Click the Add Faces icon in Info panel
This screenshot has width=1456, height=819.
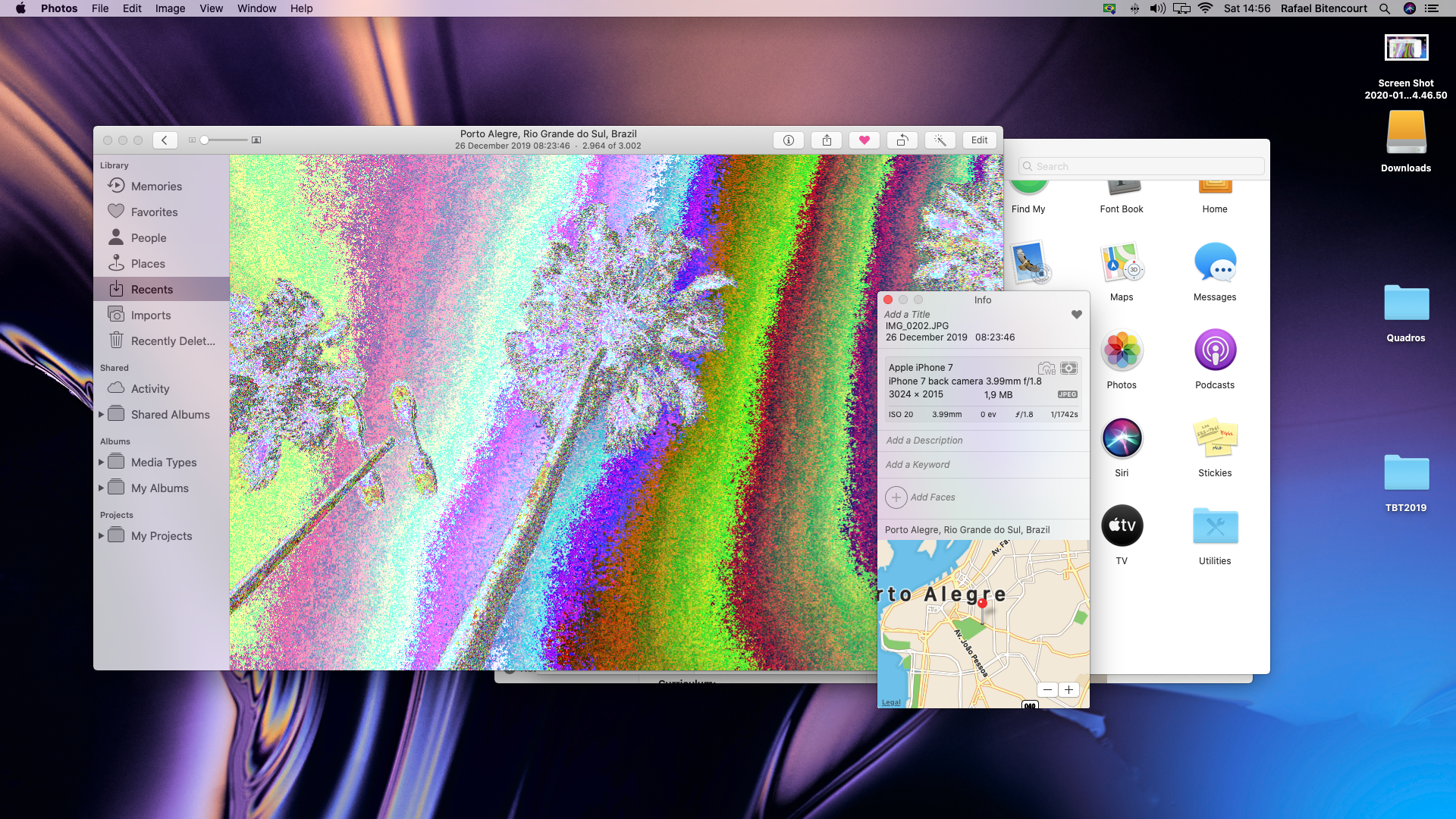[895, 497]
